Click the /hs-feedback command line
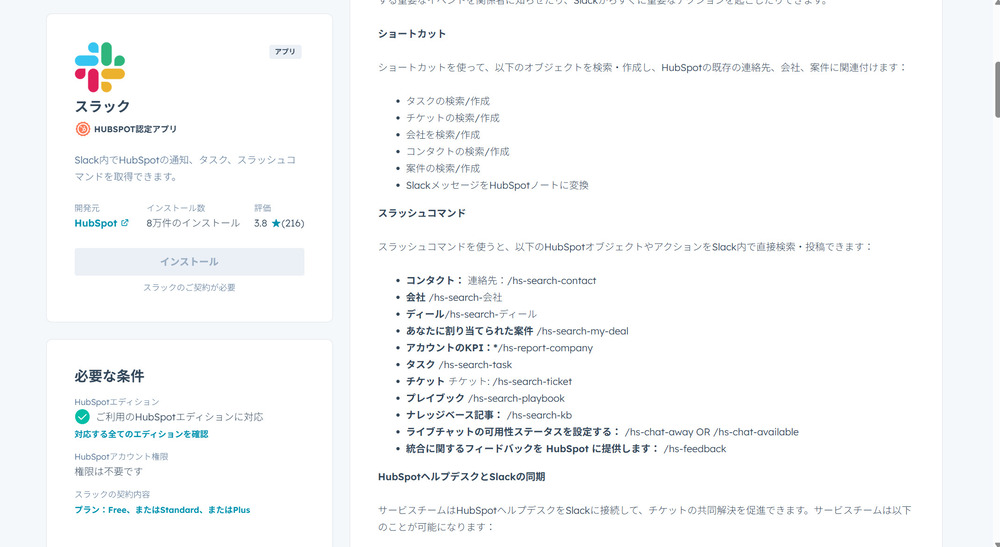Screen dimensions: 1000x547 tap(566, 449)
